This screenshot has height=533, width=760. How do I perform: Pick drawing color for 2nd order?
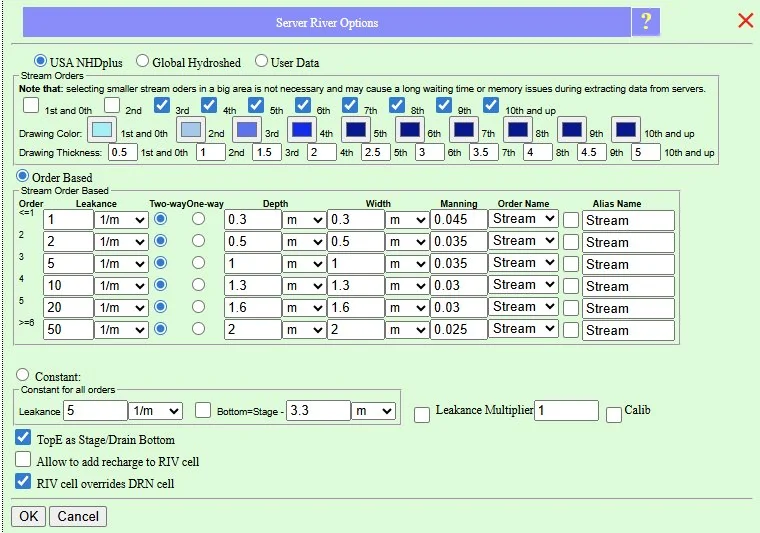tap(190, 130)
